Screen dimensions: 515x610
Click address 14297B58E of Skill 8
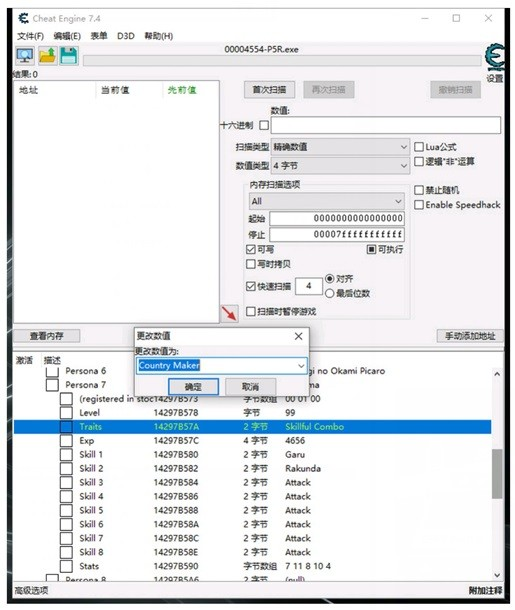pos(176,552)
